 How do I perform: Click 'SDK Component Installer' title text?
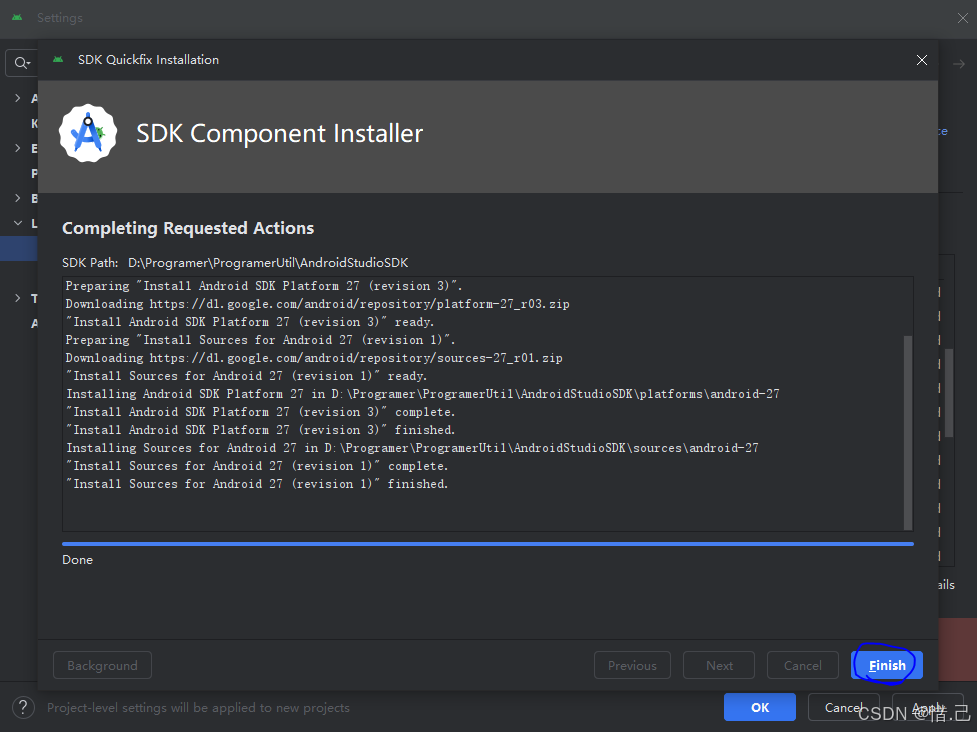tap(280, 133)
